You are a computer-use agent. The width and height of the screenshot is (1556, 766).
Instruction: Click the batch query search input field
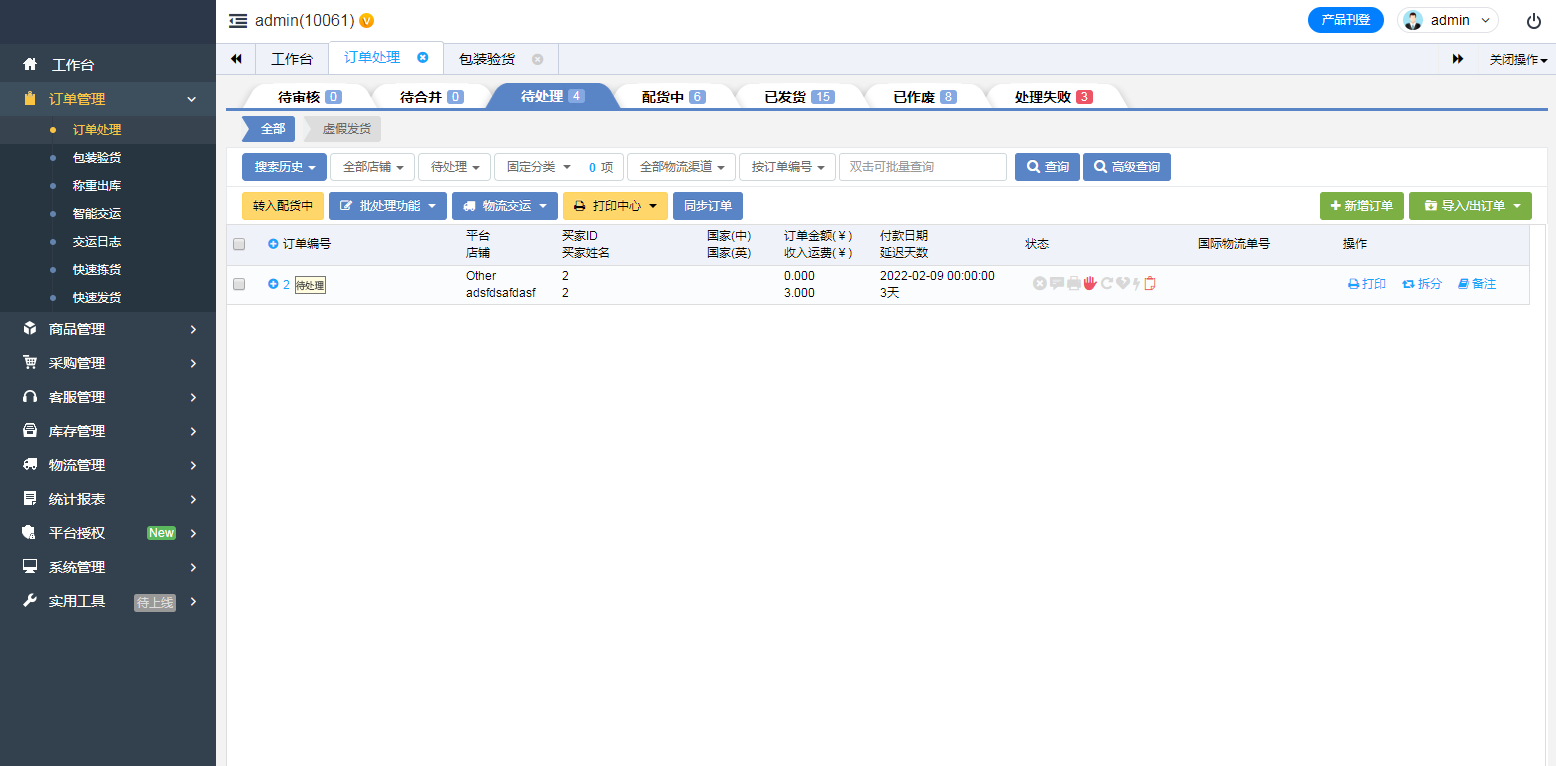(x=922, y=167)
